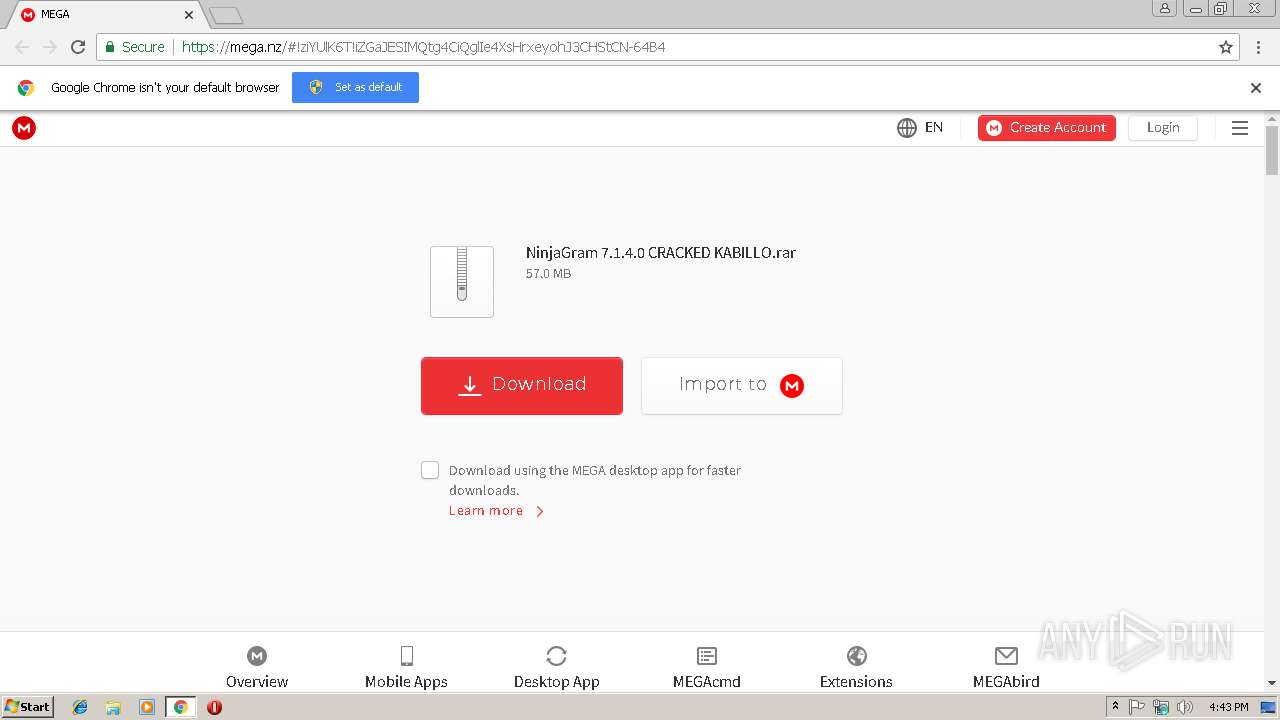Click the Create Account button
Viewport: 1280px width, 720px height.
pyautogui.click(x=1047, y=128)
